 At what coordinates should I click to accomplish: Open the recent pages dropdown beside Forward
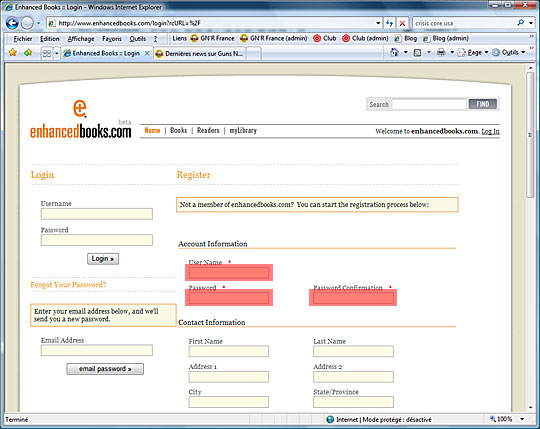[x=39, y=23]
